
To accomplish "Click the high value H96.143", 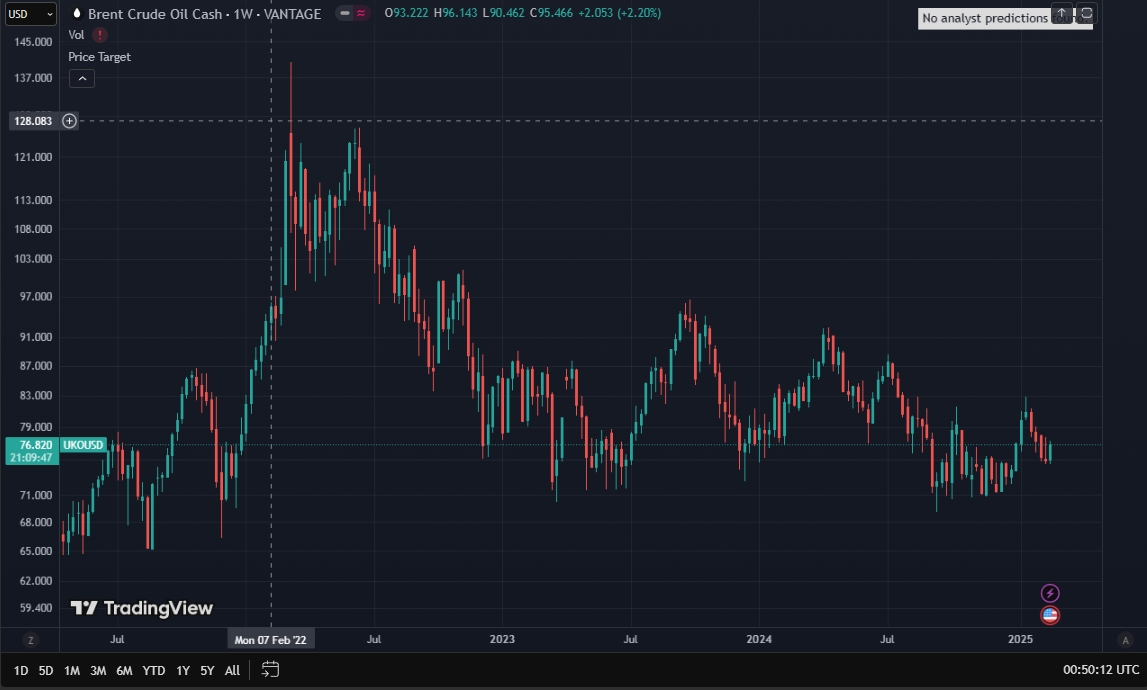I will tap(455, 13).
